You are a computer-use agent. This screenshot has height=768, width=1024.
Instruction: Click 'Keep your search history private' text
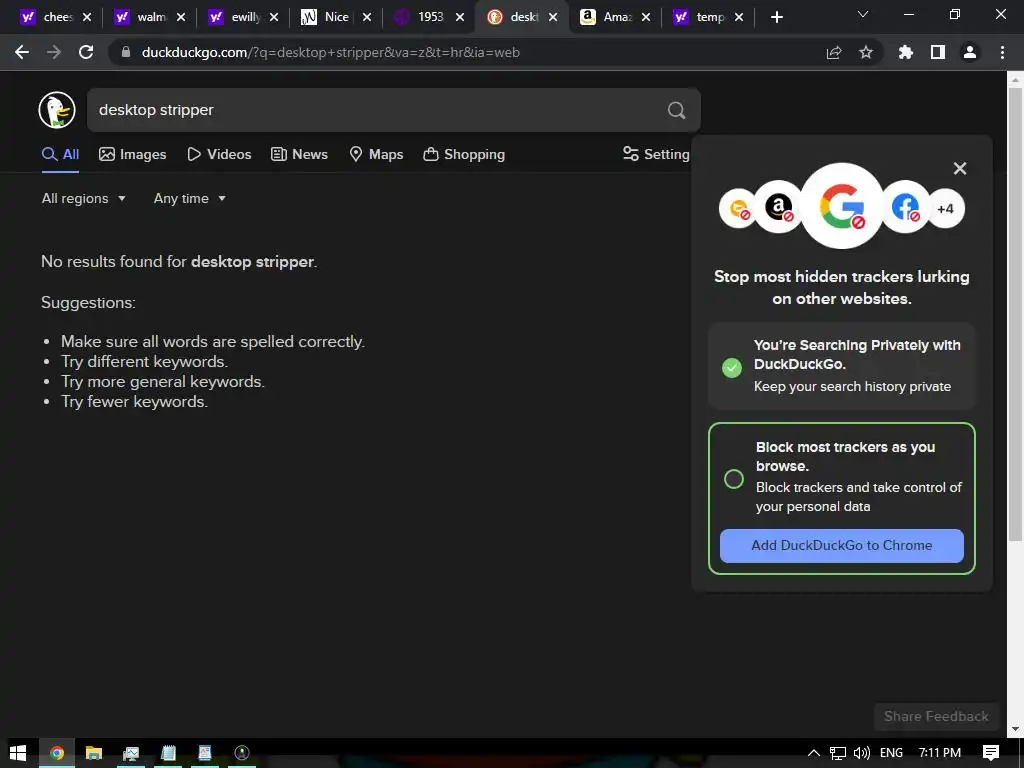852,387
